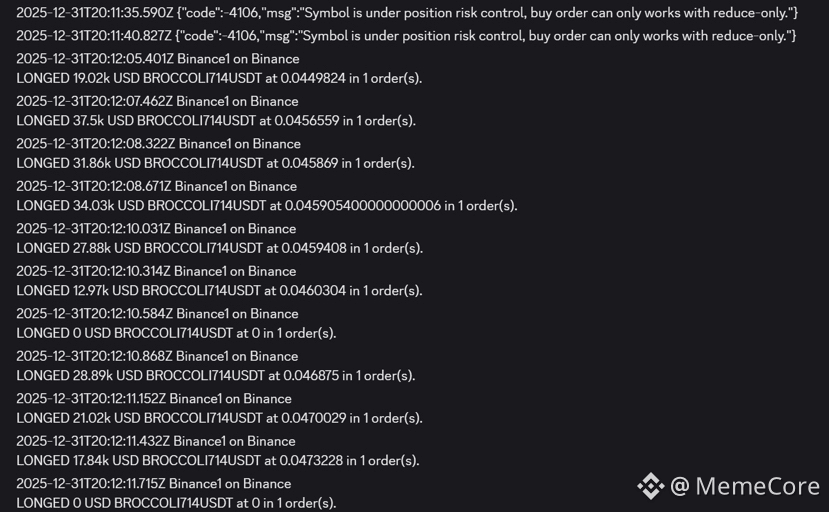Click the Binance logo icon in the watermark

click(x=650, y=486)
